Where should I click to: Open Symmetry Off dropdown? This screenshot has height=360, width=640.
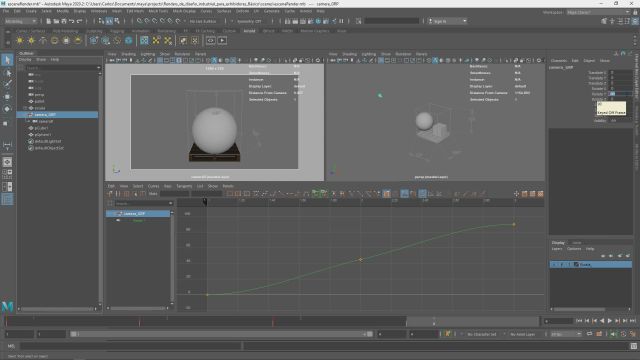(x=249, y=21)
